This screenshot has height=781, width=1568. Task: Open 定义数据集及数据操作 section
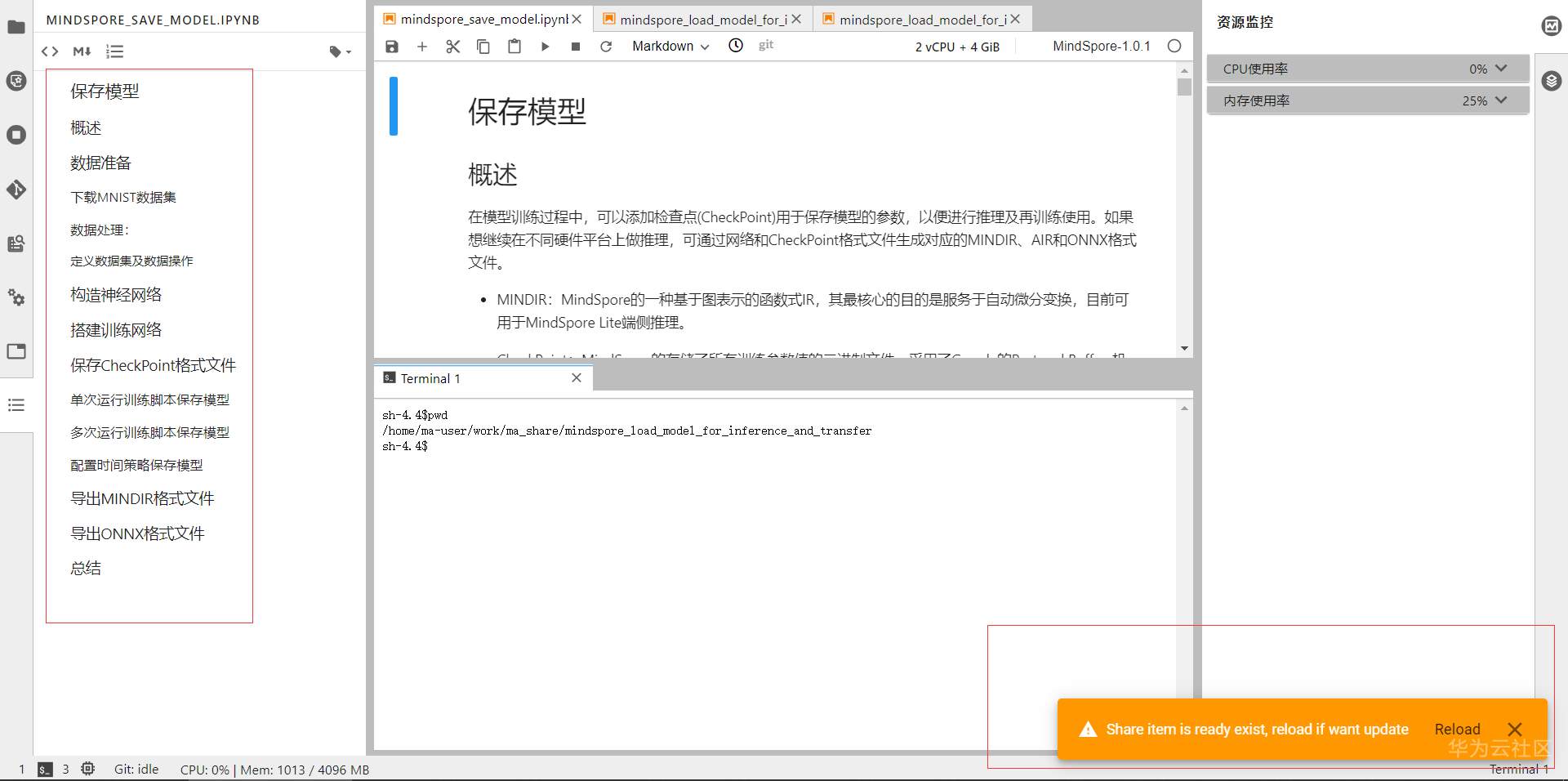[131, 261]
